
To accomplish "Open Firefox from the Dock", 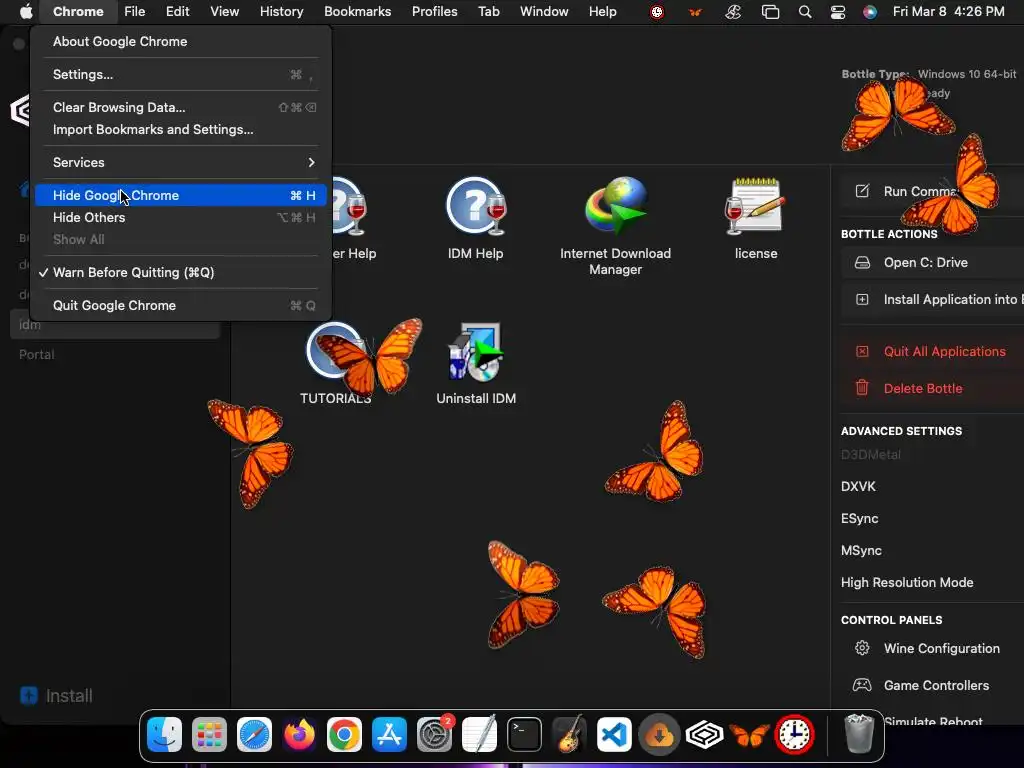I will tap(299, 735).
